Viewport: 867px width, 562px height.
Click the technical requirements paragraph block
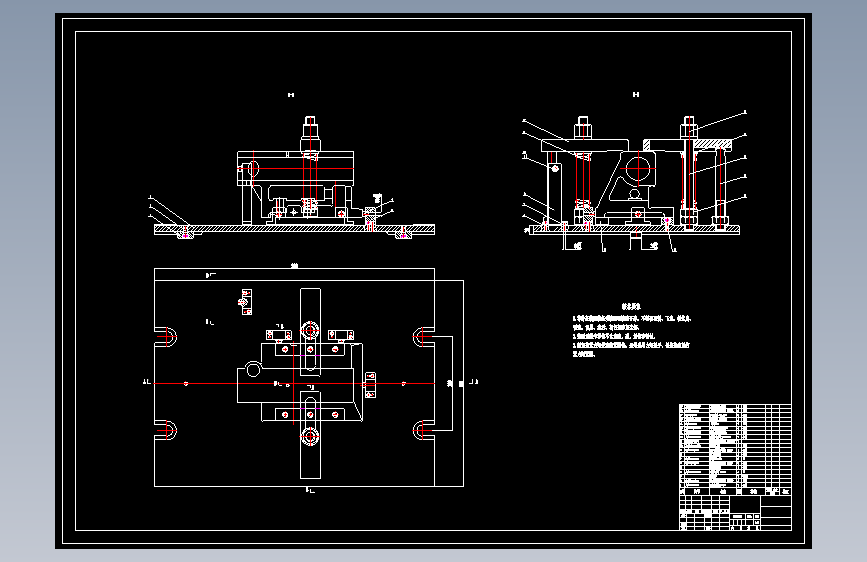tap(631, 336)
